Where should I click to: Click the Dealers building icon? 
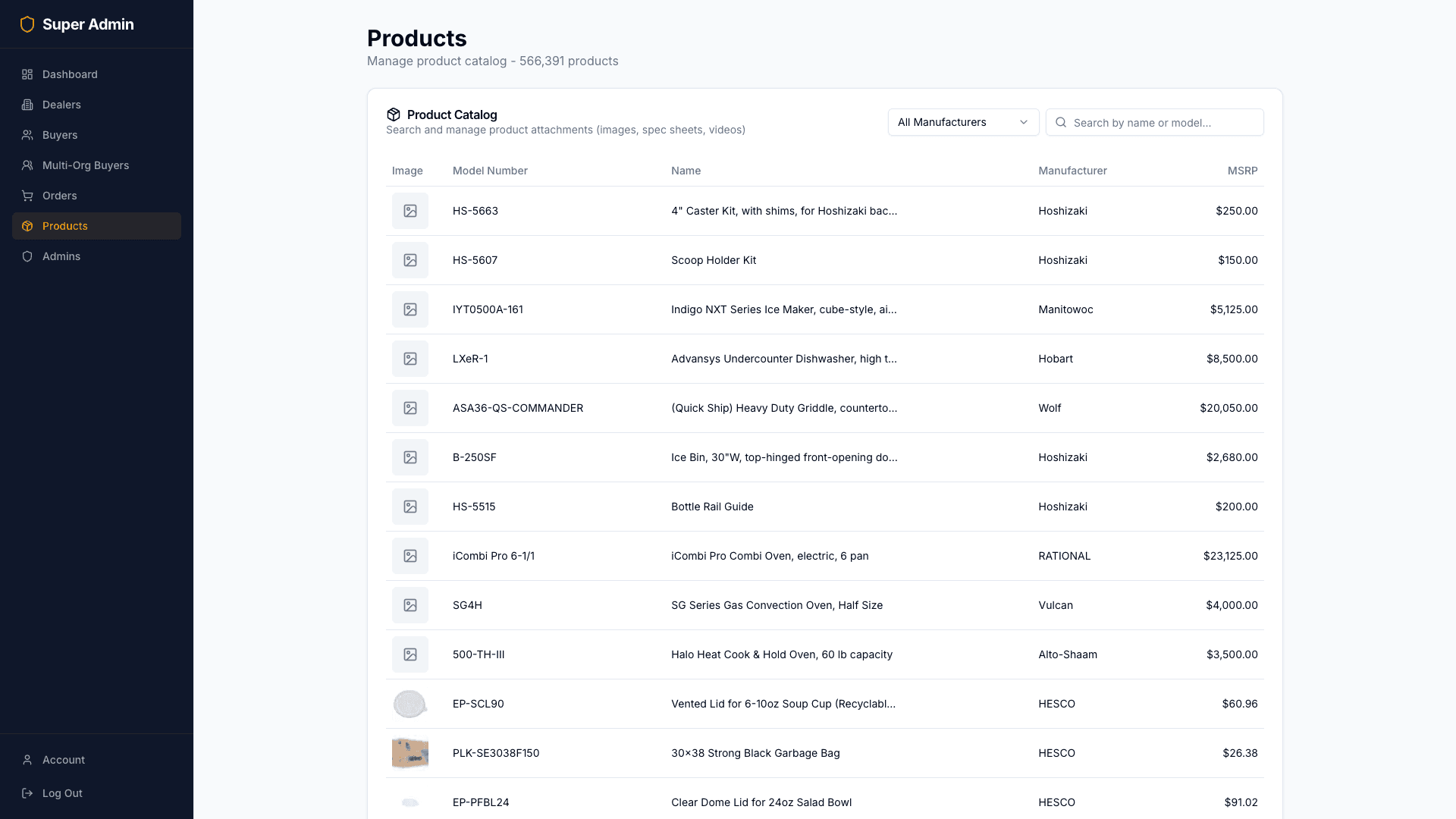tap(27, 105)
